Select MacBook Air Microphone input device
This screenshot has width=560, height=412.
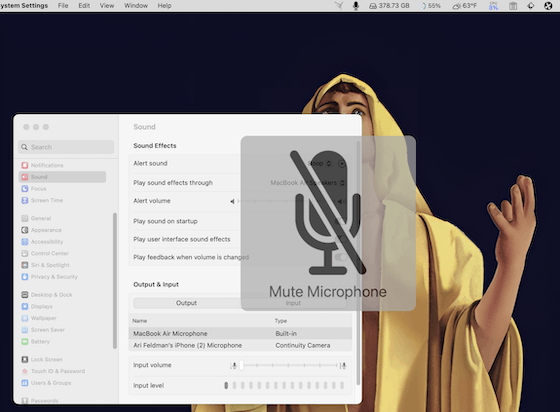(240, 333)
